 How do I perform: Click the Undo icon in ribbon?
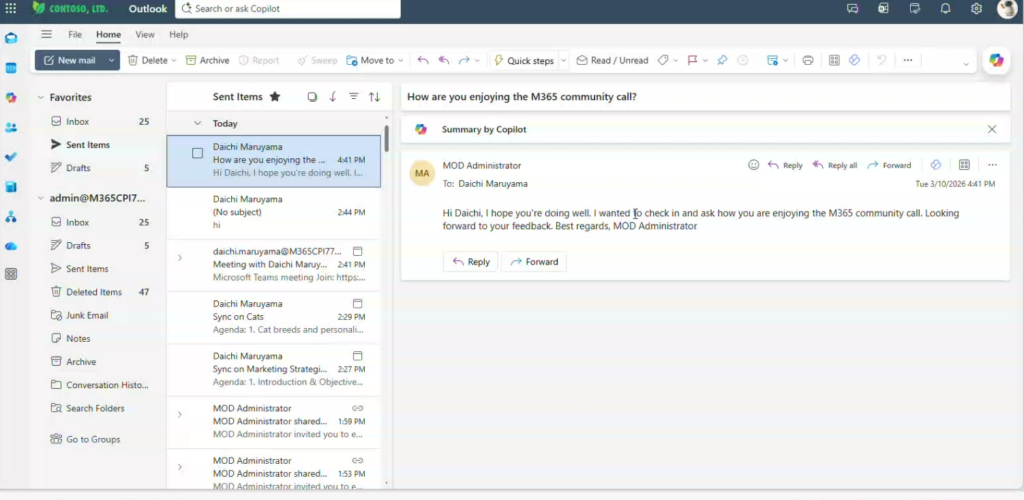click(x=881, y=60)
